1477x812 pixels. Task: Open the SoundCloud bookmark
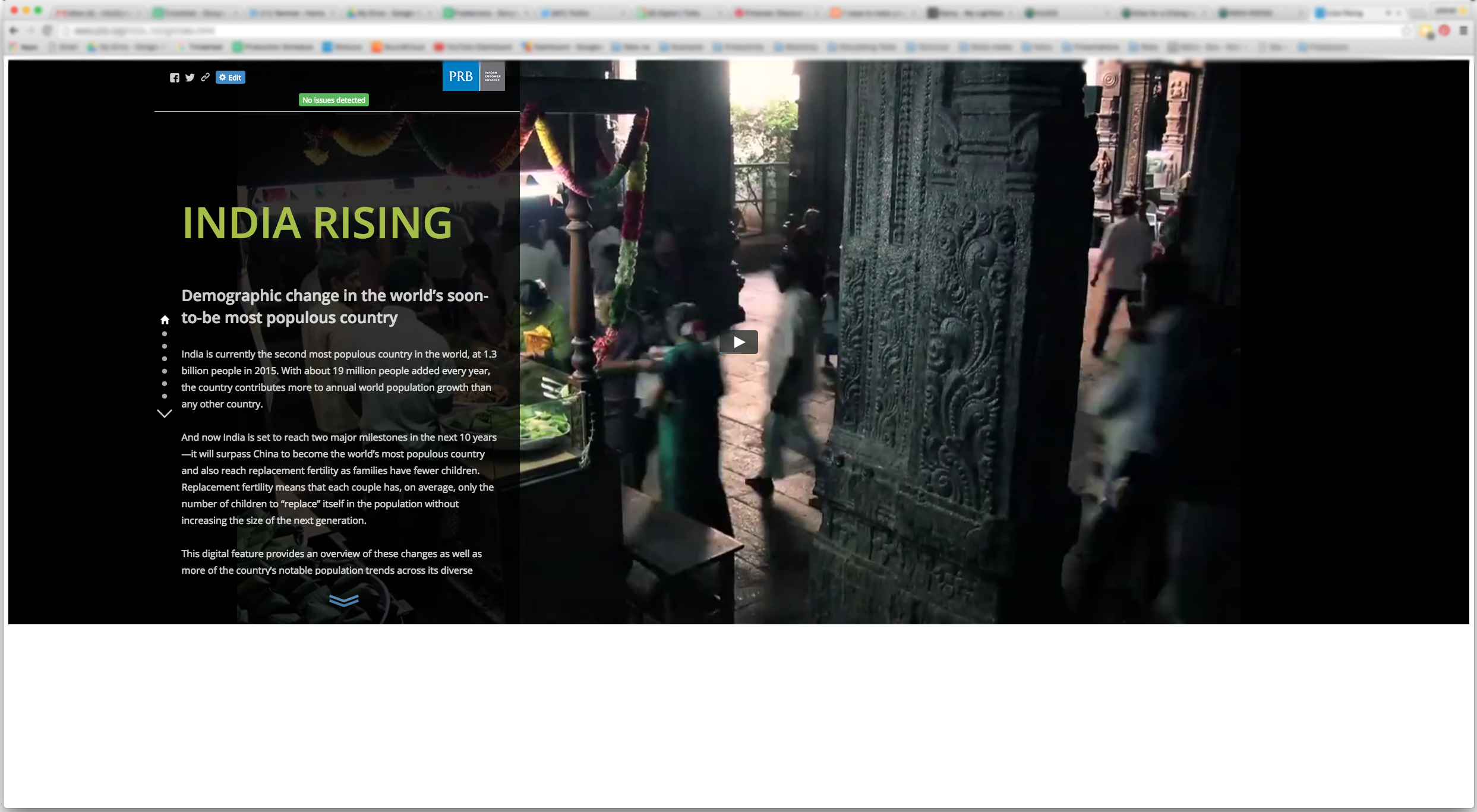click(399, 47)
